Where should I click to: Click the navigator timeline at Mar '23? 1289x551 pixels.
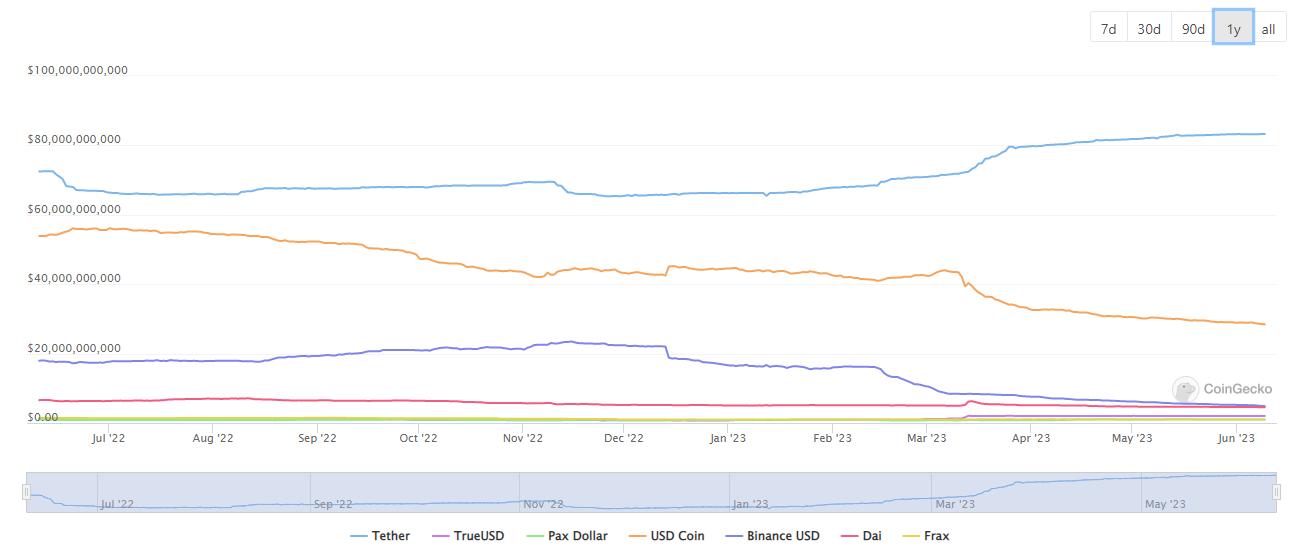pyautogui.click(x=956, y=504)
